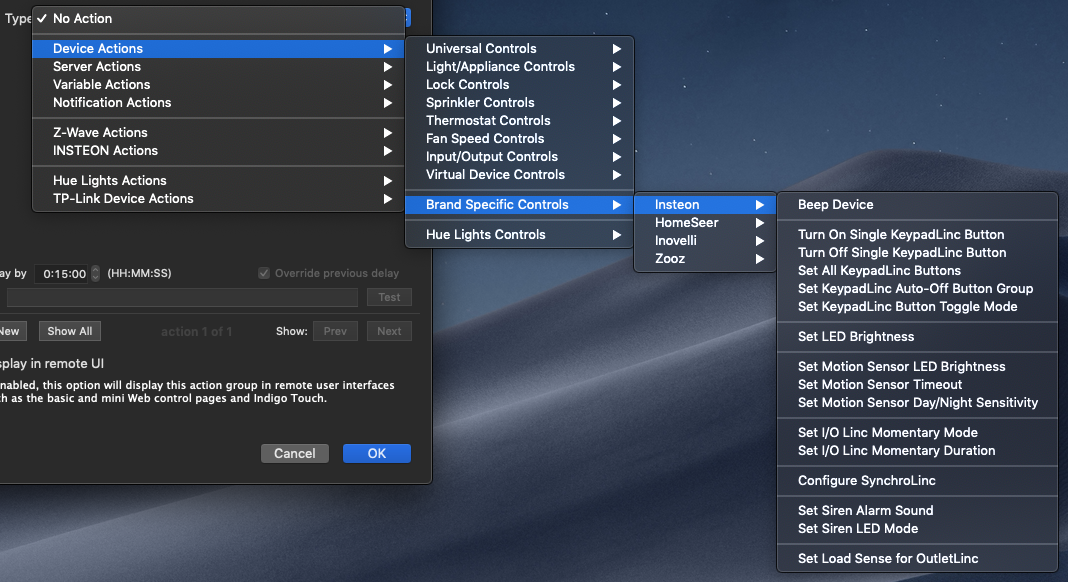
Task: Expand Light/Appliance Controls submenu
Action: click(520, 67)
